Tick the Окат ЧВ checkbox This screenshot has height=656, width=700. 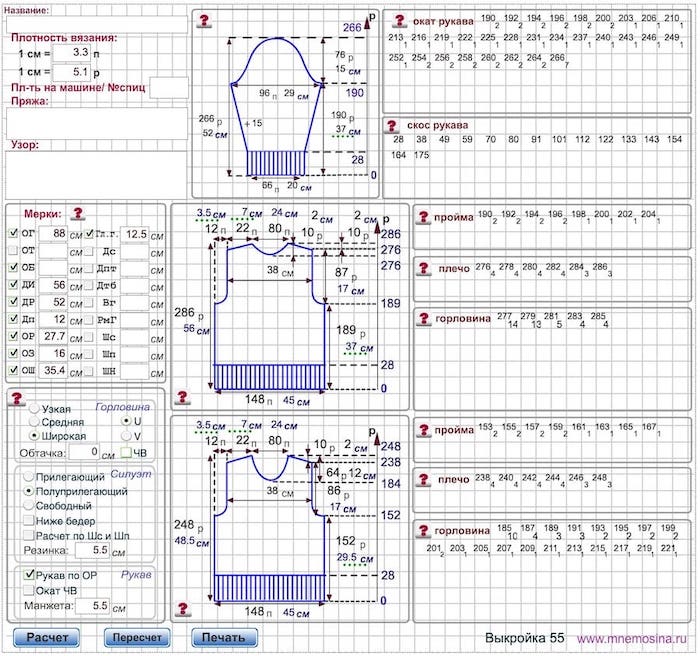[30, 590]
